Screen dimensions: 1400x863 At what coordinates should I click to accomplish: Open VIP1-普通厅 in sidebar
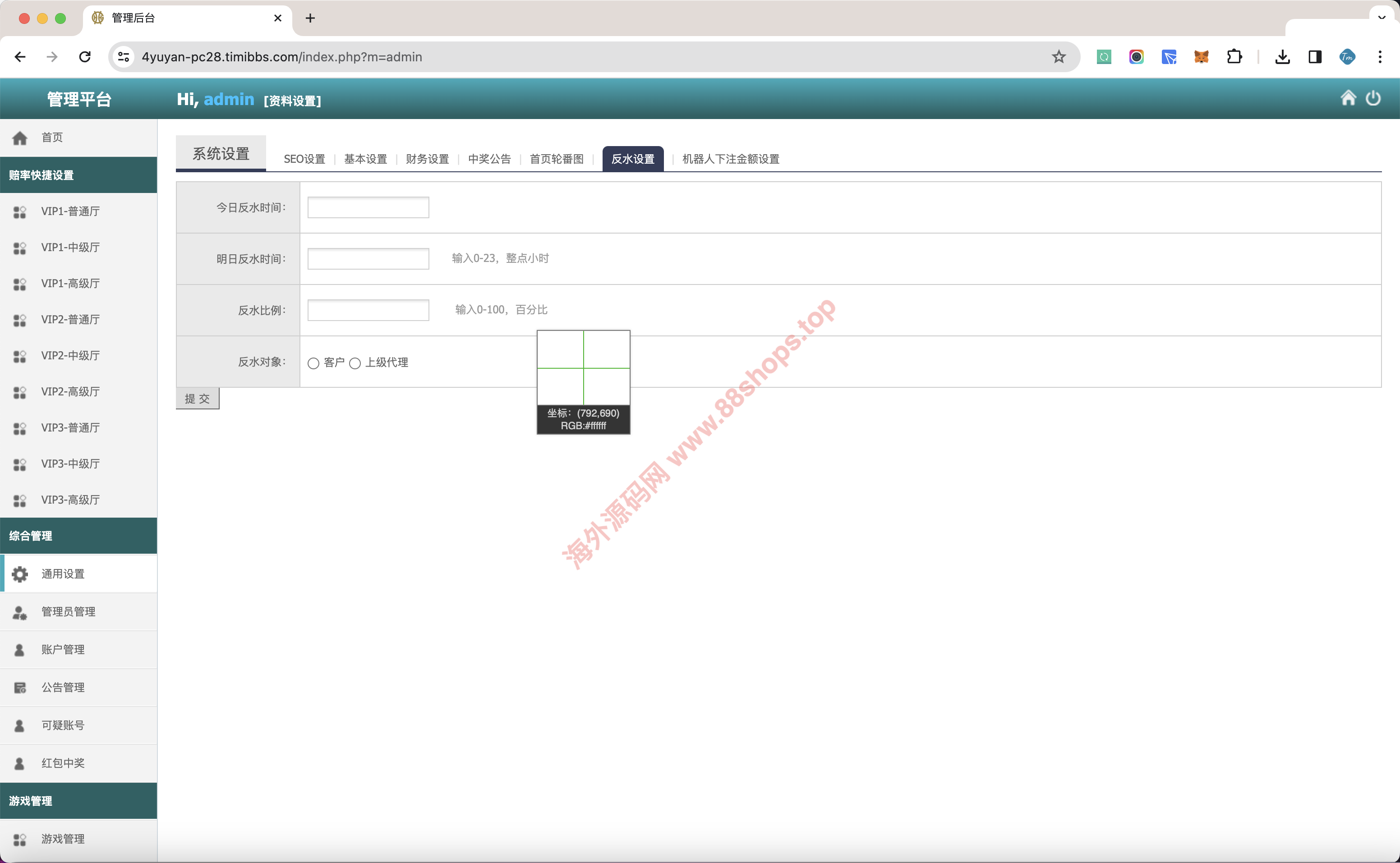coord(70,211)
